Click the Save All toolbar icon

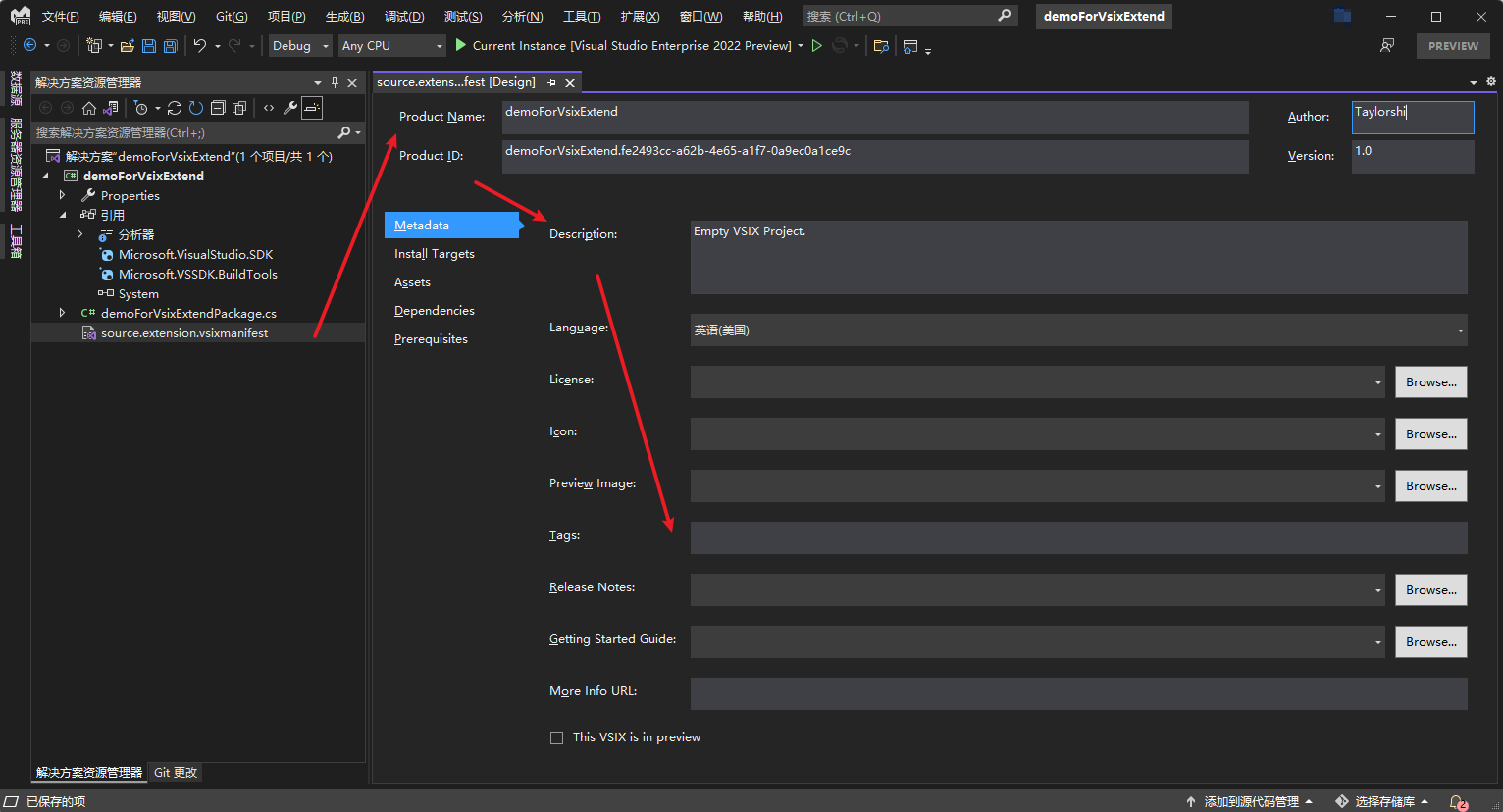[171, 45]
